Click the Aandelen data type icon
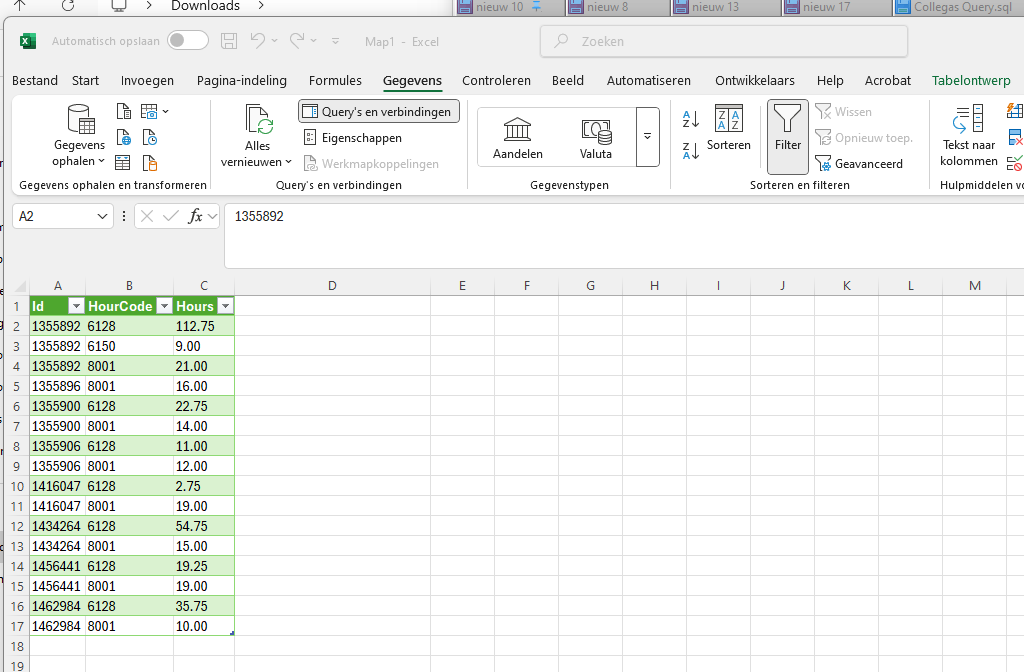The image size is (1024, 672). click(x=517, y=130)
